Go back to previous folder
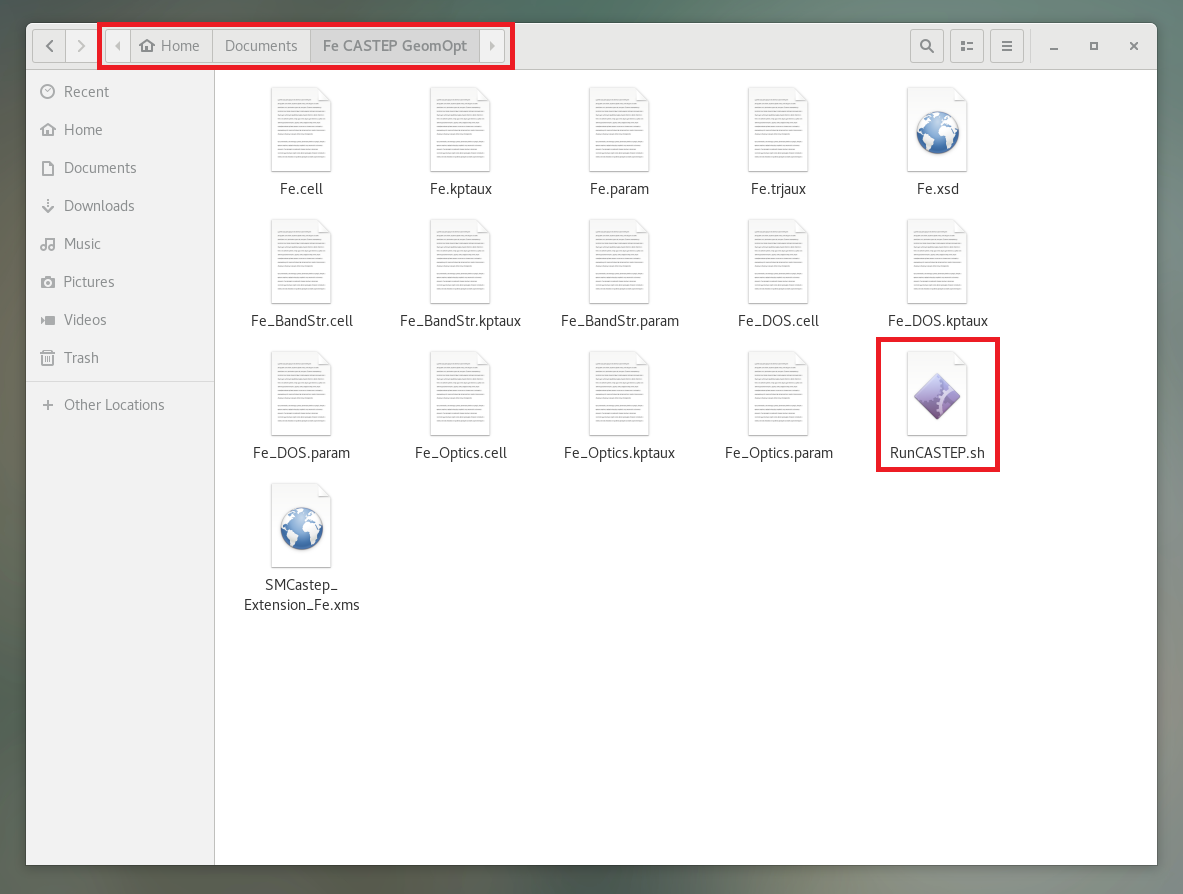This screenshot has height=894, width=1183. click(50, 46)
